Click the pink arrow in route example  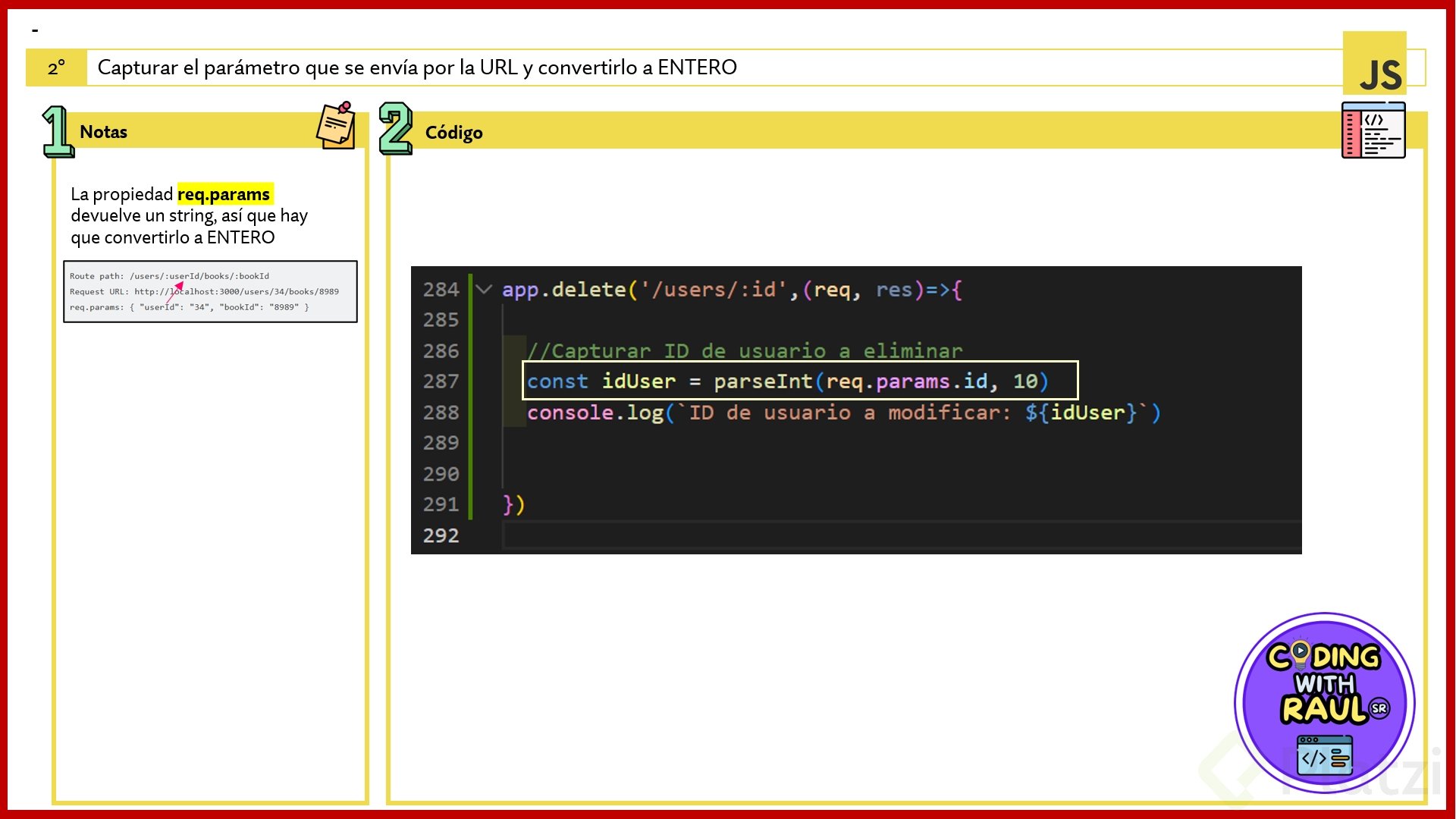pyautogui.click(x=176, y=291)
